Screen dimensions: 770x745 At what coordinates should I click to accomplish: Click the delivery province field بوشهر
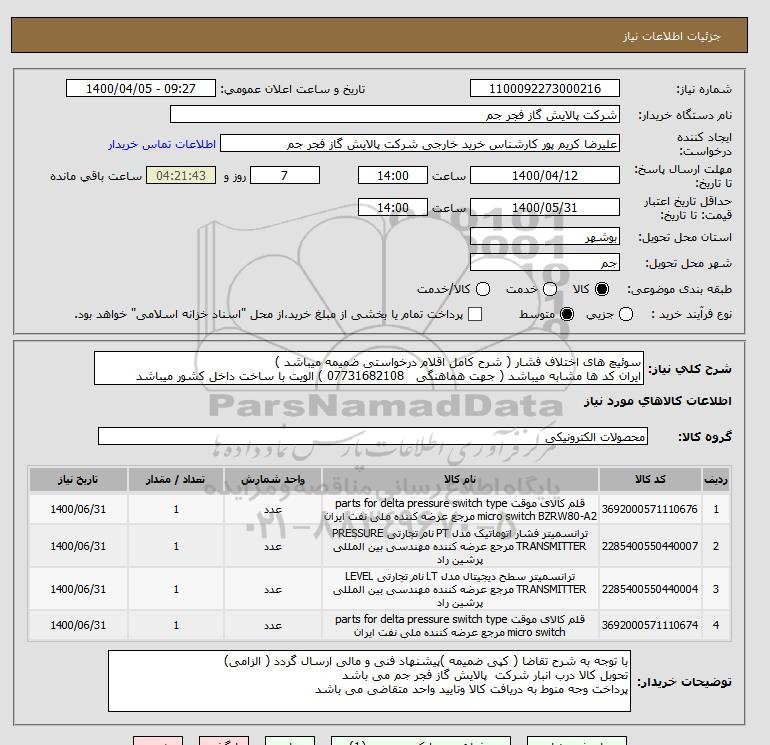[x=545, y=237]
